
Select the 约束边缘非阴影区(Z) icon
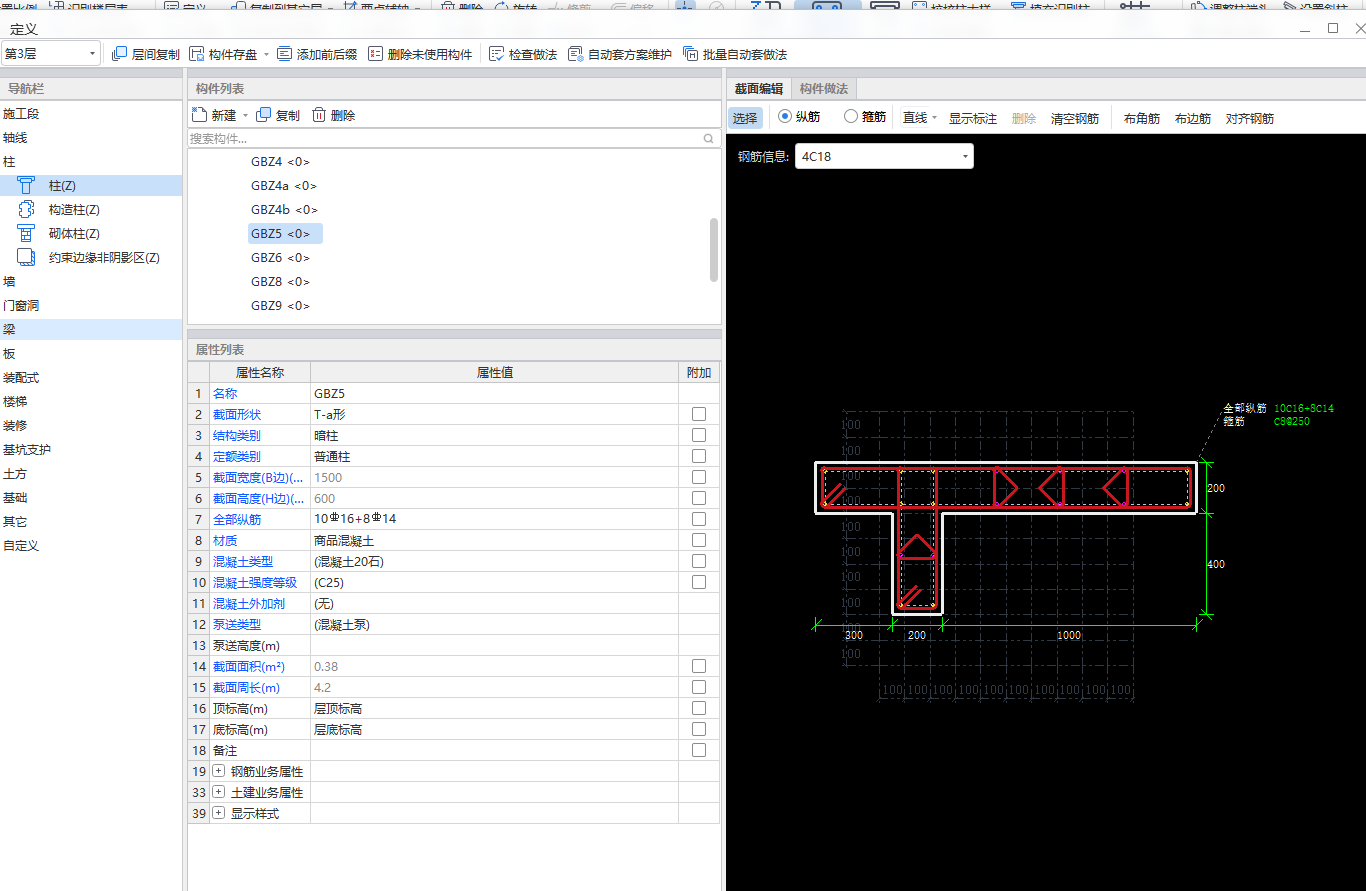tap(28, 258)
